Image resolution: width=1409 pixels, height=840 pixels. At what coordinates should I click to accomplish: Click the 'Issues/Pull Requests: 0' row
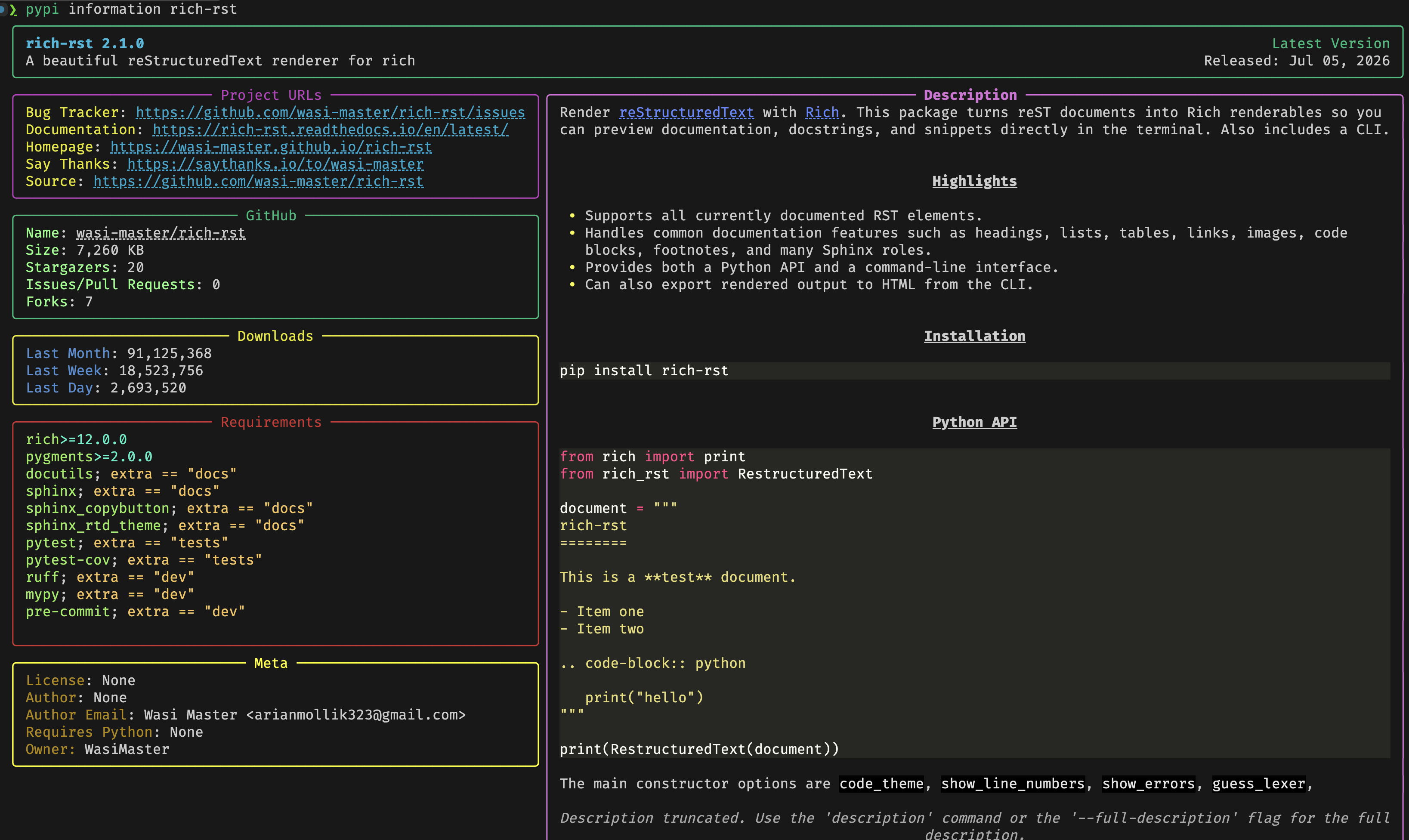click(x=123, y=285)
